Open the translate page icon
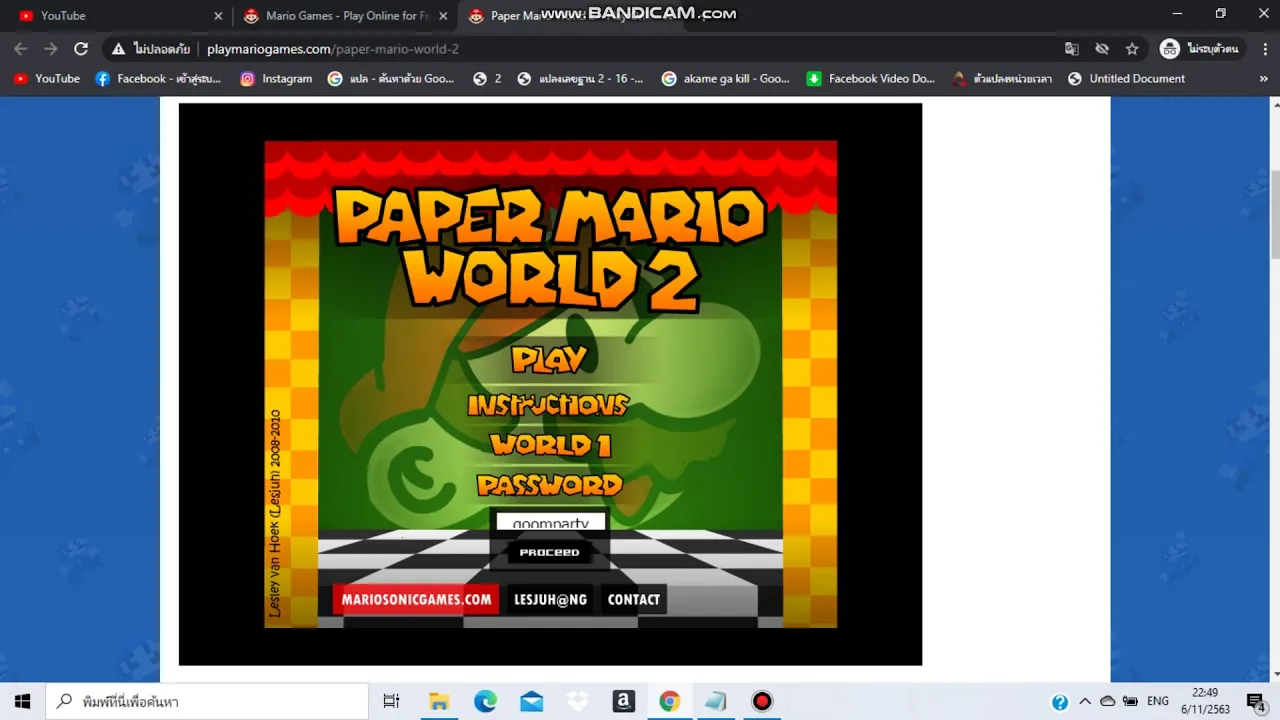 (x=1071, y=48)
